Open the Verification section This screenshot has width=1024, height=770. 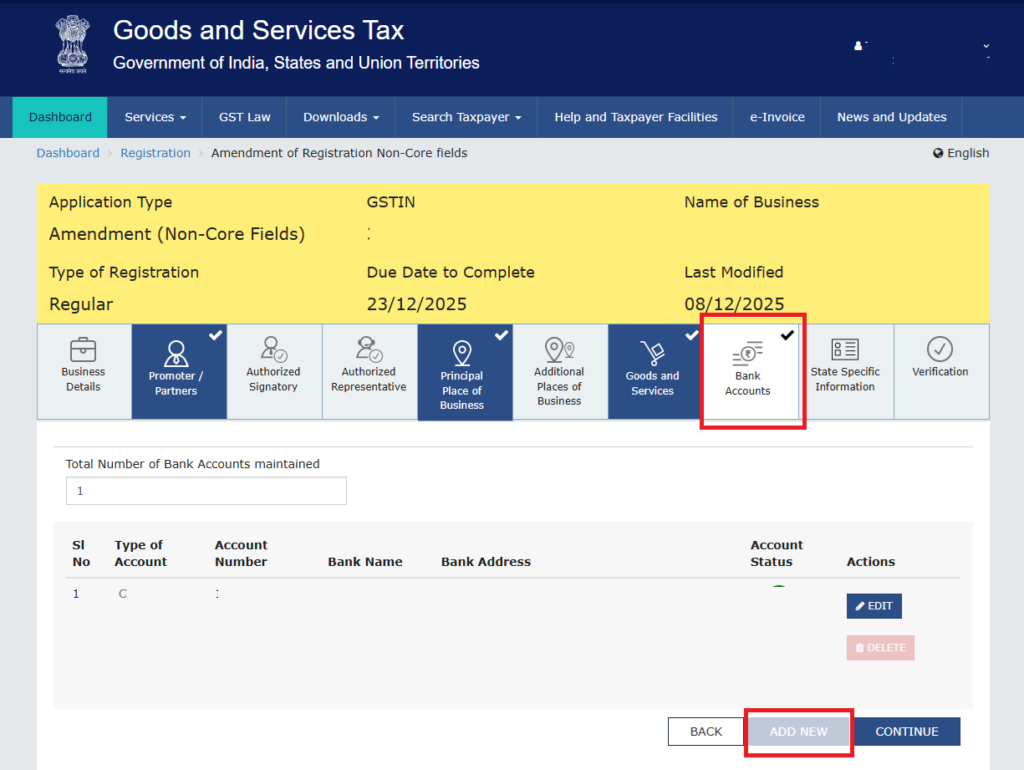[x=940, y=370]
